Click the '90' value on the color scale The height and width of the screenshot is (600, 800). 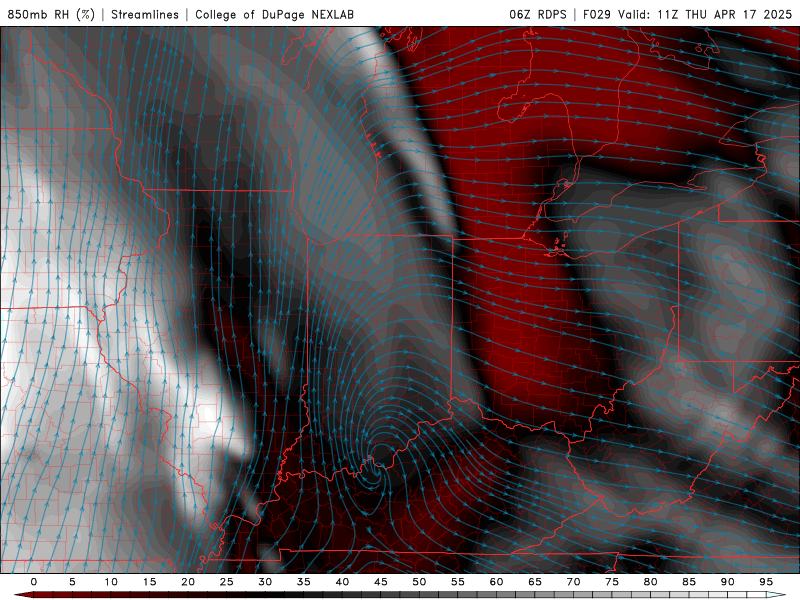point(727,582)
